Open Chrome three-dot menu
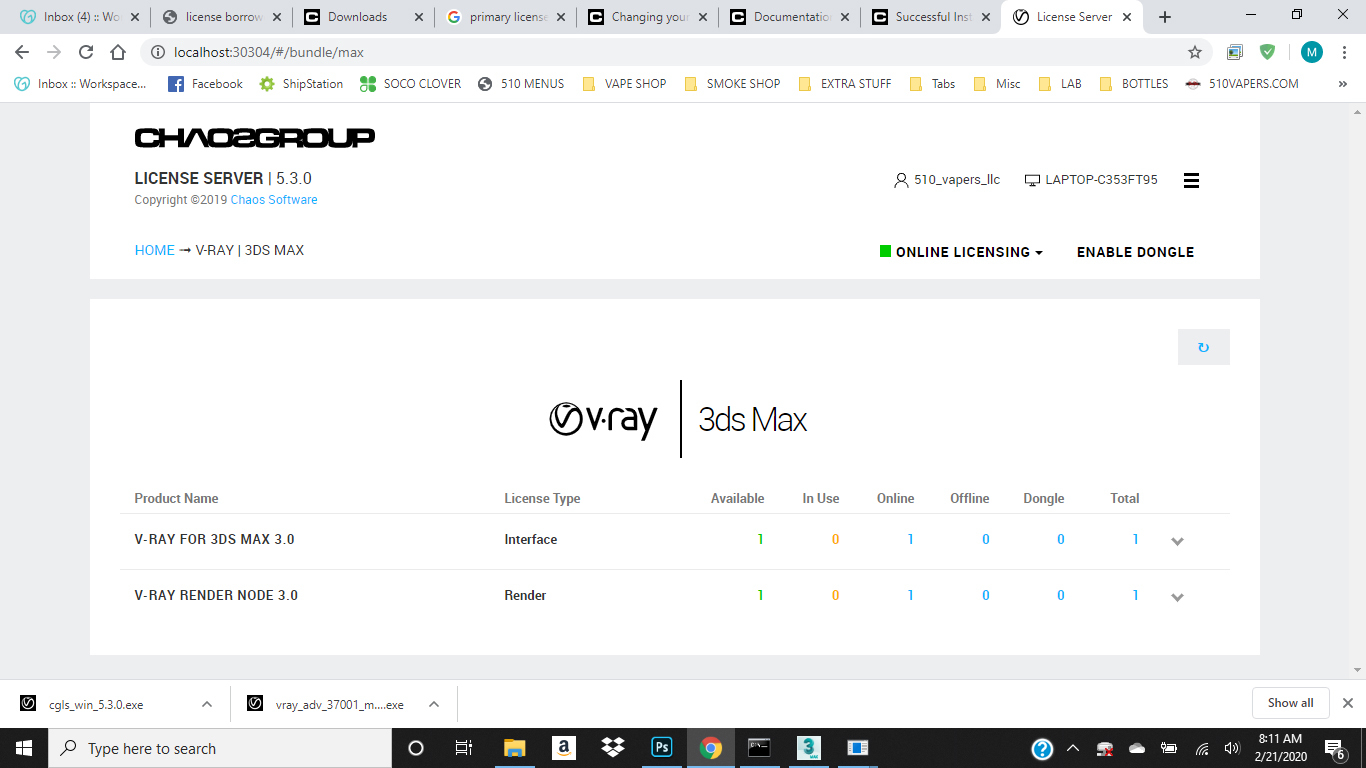The height and width of the screenshot is (768, 1366). click(1345, 52)
